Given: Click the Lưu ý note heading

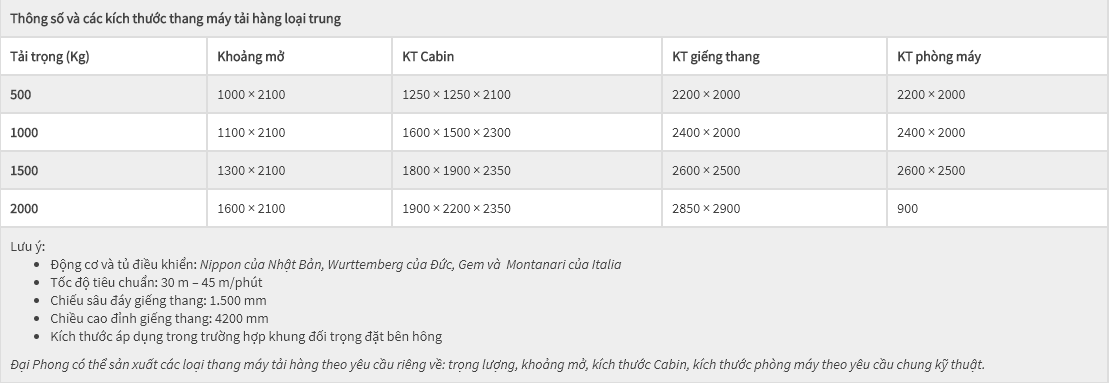Looking at the screenshot, I should [x=28, y=247].
